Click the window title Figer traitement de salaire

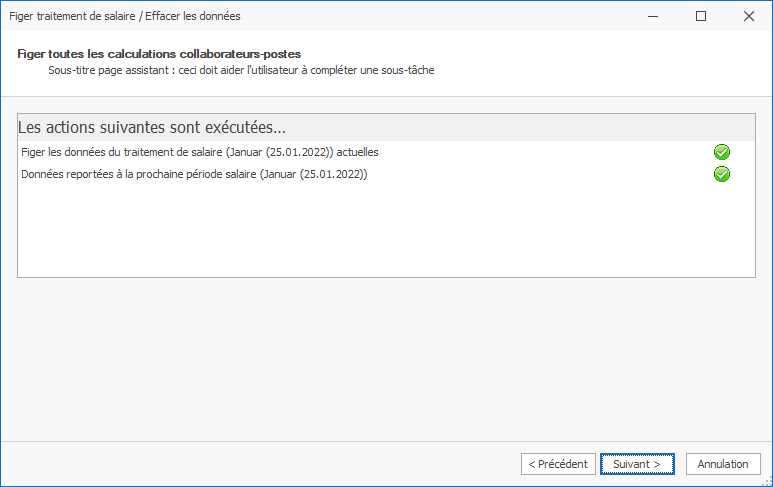(x=125, y=16)
